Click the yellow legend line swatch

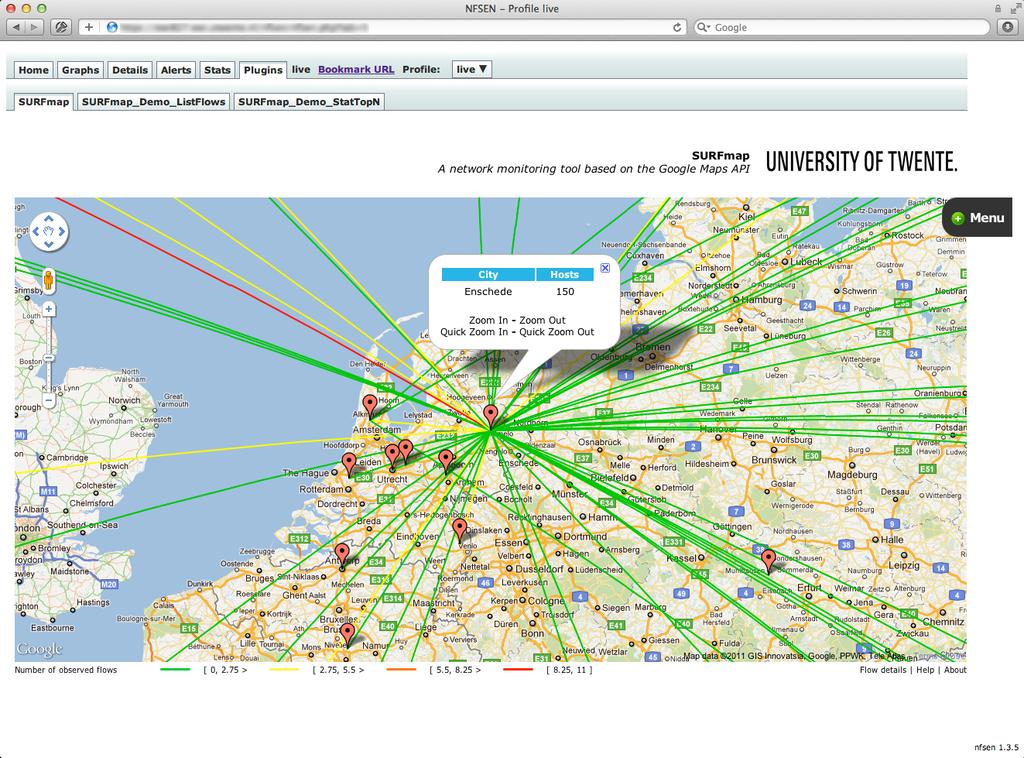(284, 670)
